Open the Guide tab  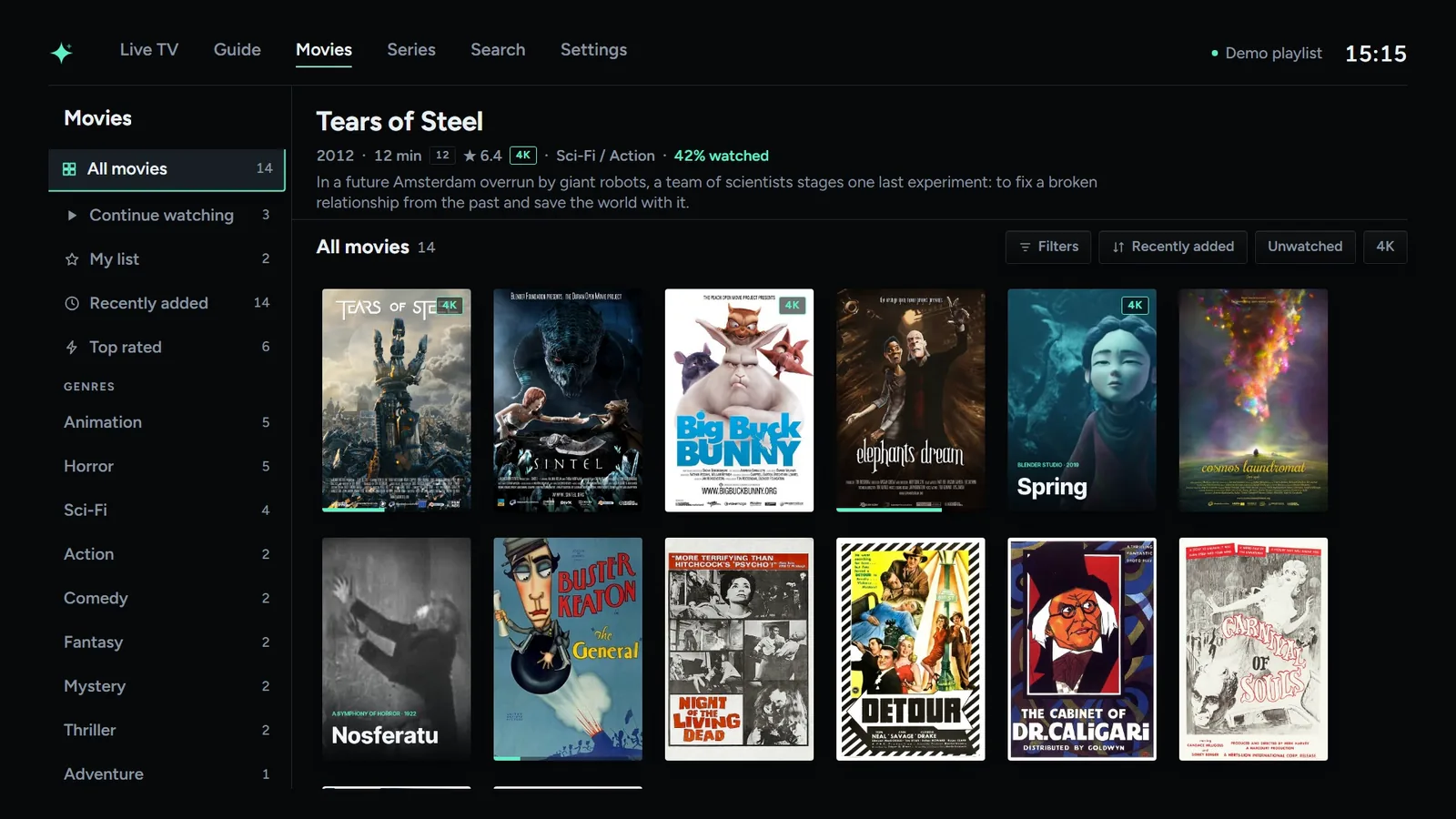click(238, 50)
